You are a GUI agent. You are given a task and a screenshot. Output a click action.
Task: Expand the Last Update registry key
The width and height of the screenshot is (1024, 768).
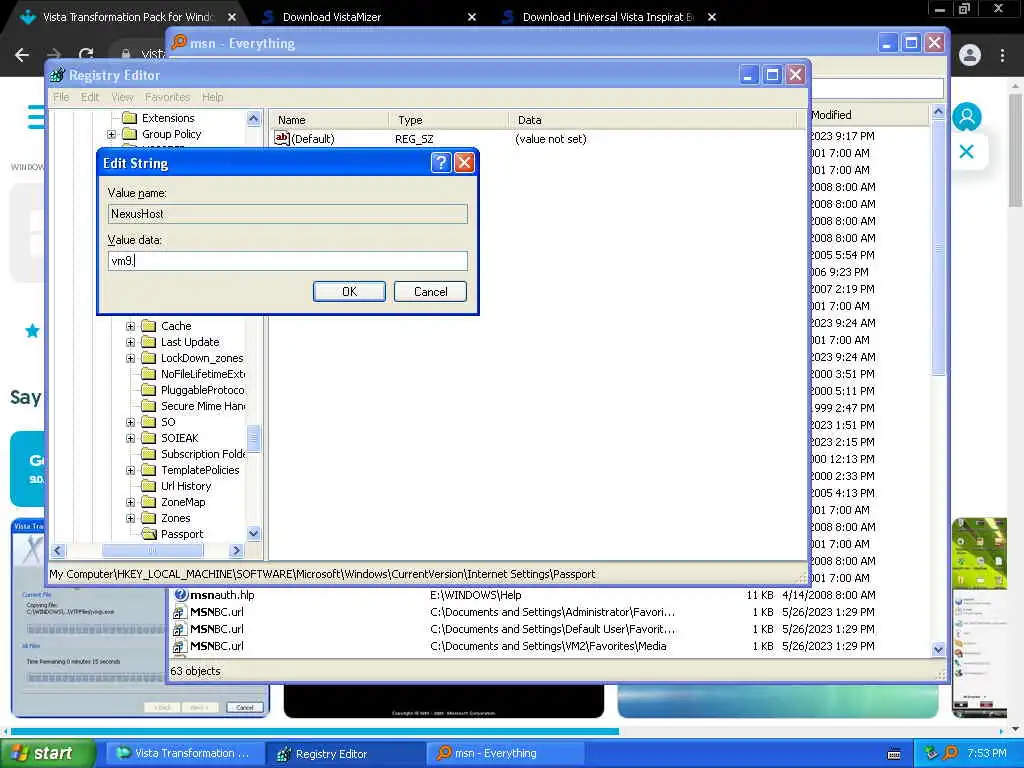click(x=131, y=342)
